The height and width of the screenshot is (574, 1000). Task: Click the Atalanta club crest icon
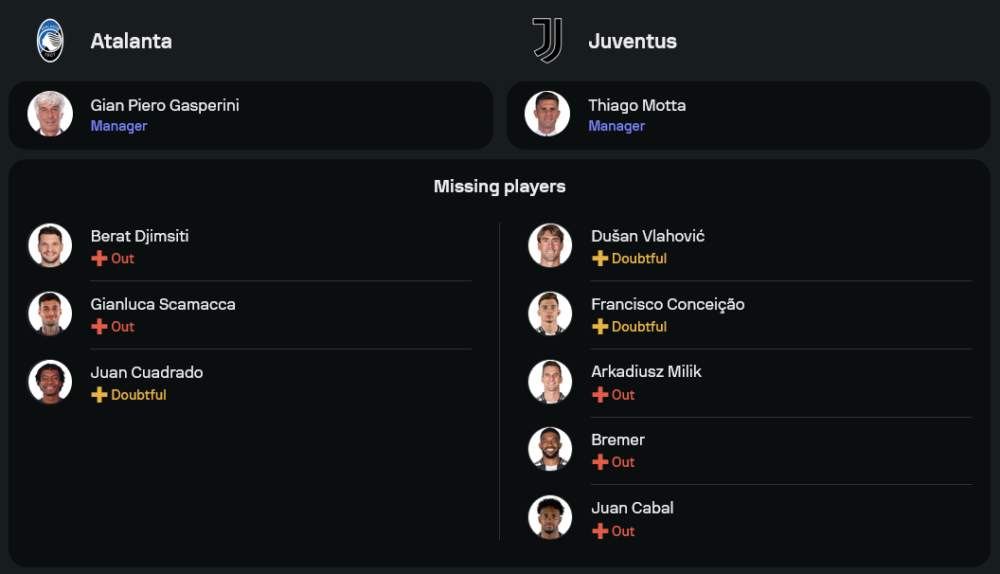click(x=50, y=41)
